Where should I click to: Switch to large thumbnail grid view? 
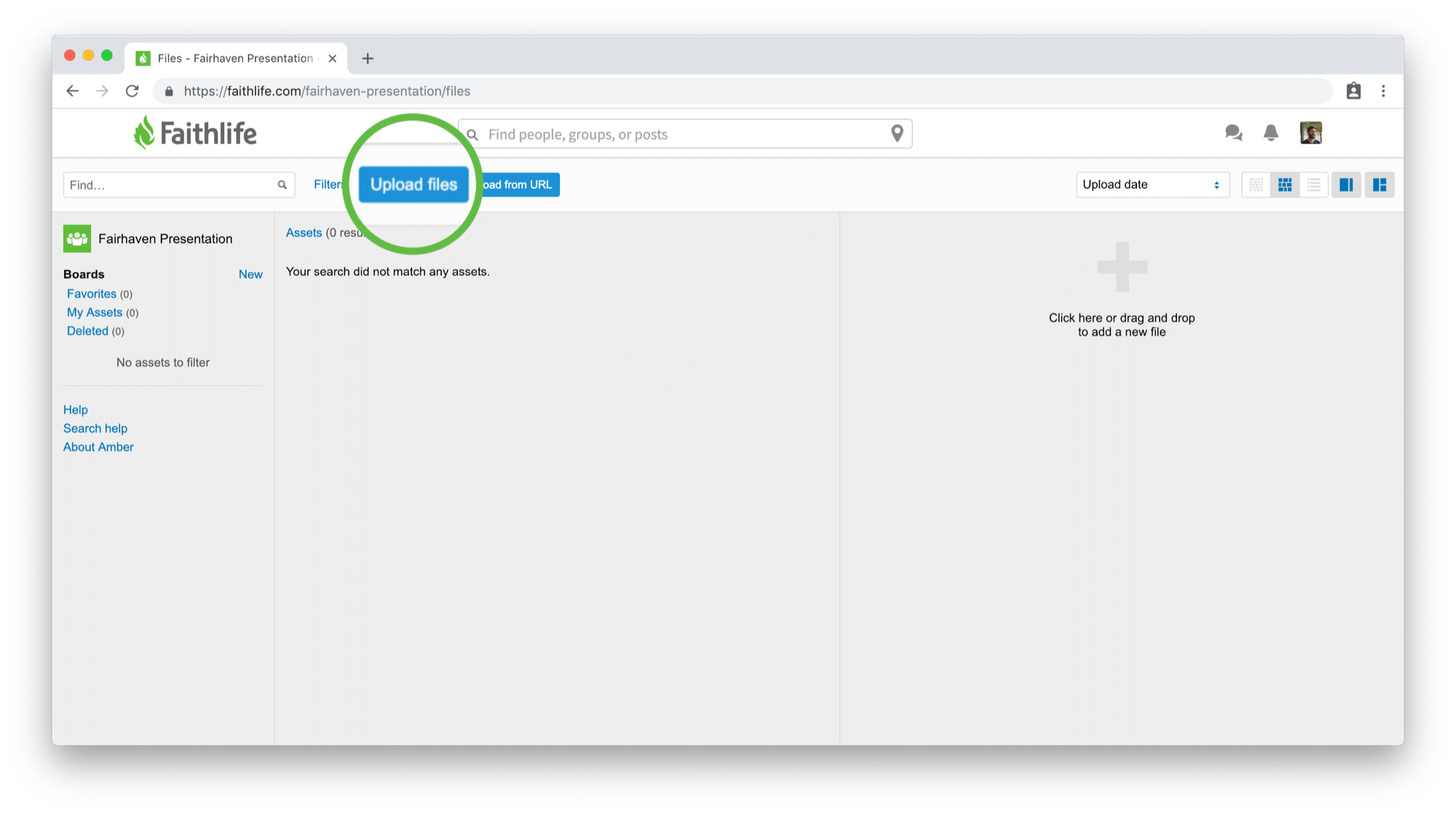tap(1285, 185)
